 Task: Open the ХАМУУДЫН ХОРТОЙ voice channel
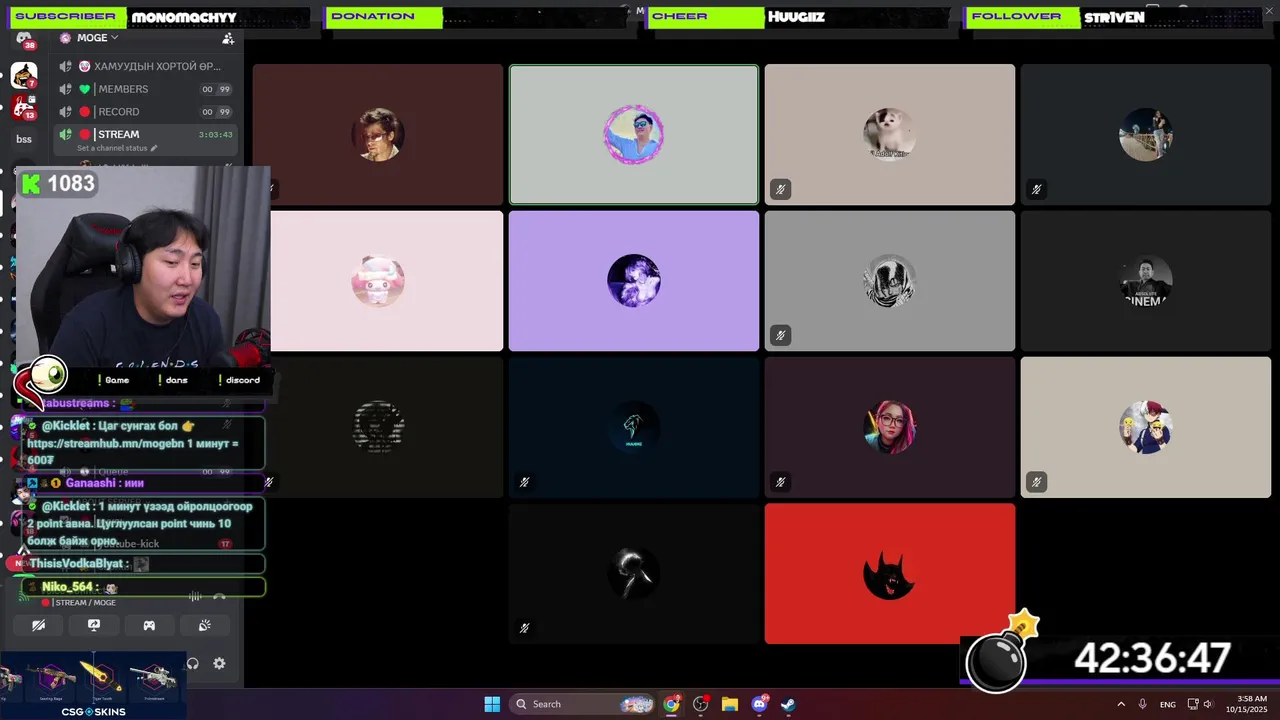144,66
